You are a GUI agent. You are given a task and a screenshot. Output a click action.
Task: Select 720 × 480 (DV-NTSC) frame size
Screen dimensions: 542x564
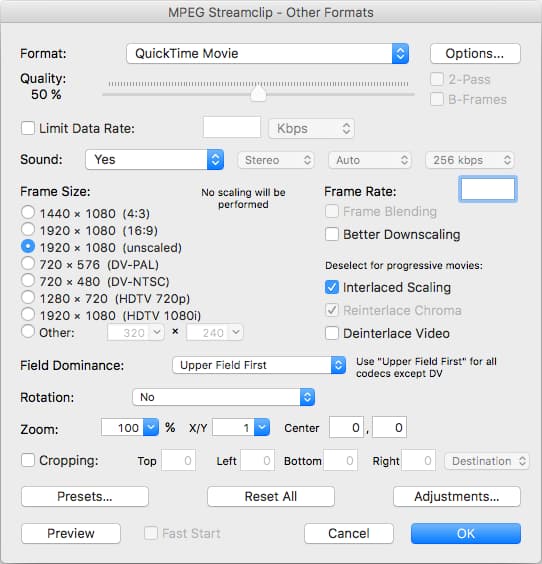point(28,280)
